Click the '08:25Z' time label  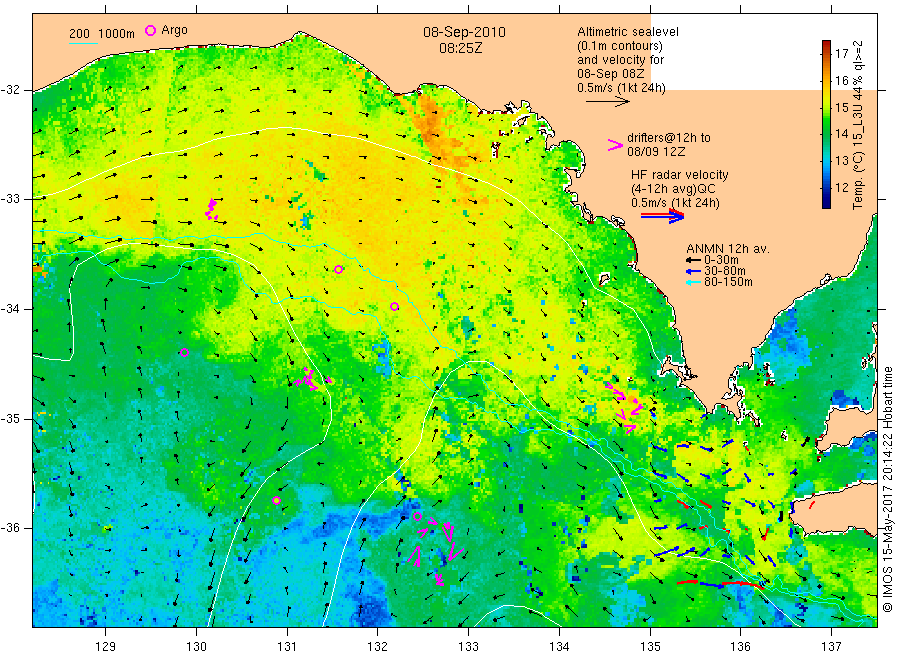point(460,48)
